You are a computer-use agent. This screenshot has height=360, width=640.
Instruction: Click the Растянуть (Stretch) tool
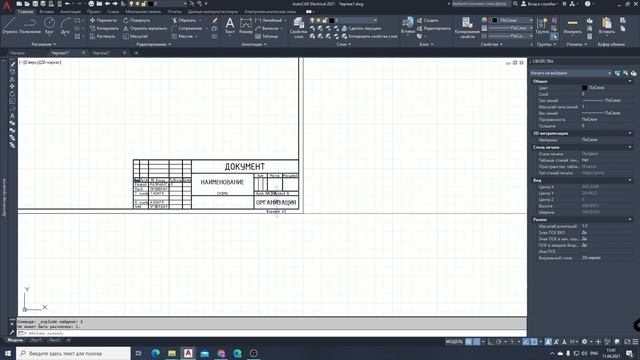102,36
